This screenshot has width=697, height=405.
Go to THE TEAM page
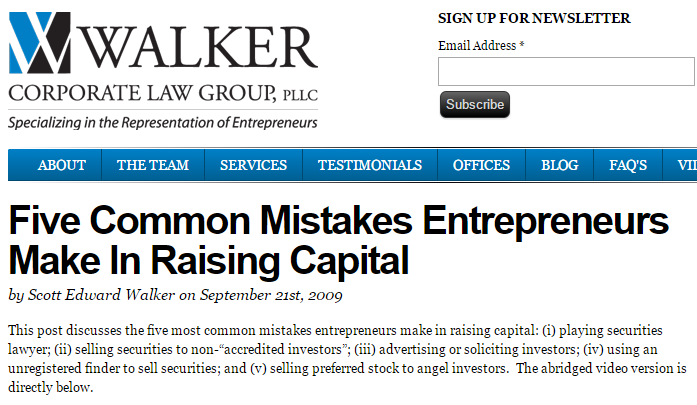click(153, 165)
